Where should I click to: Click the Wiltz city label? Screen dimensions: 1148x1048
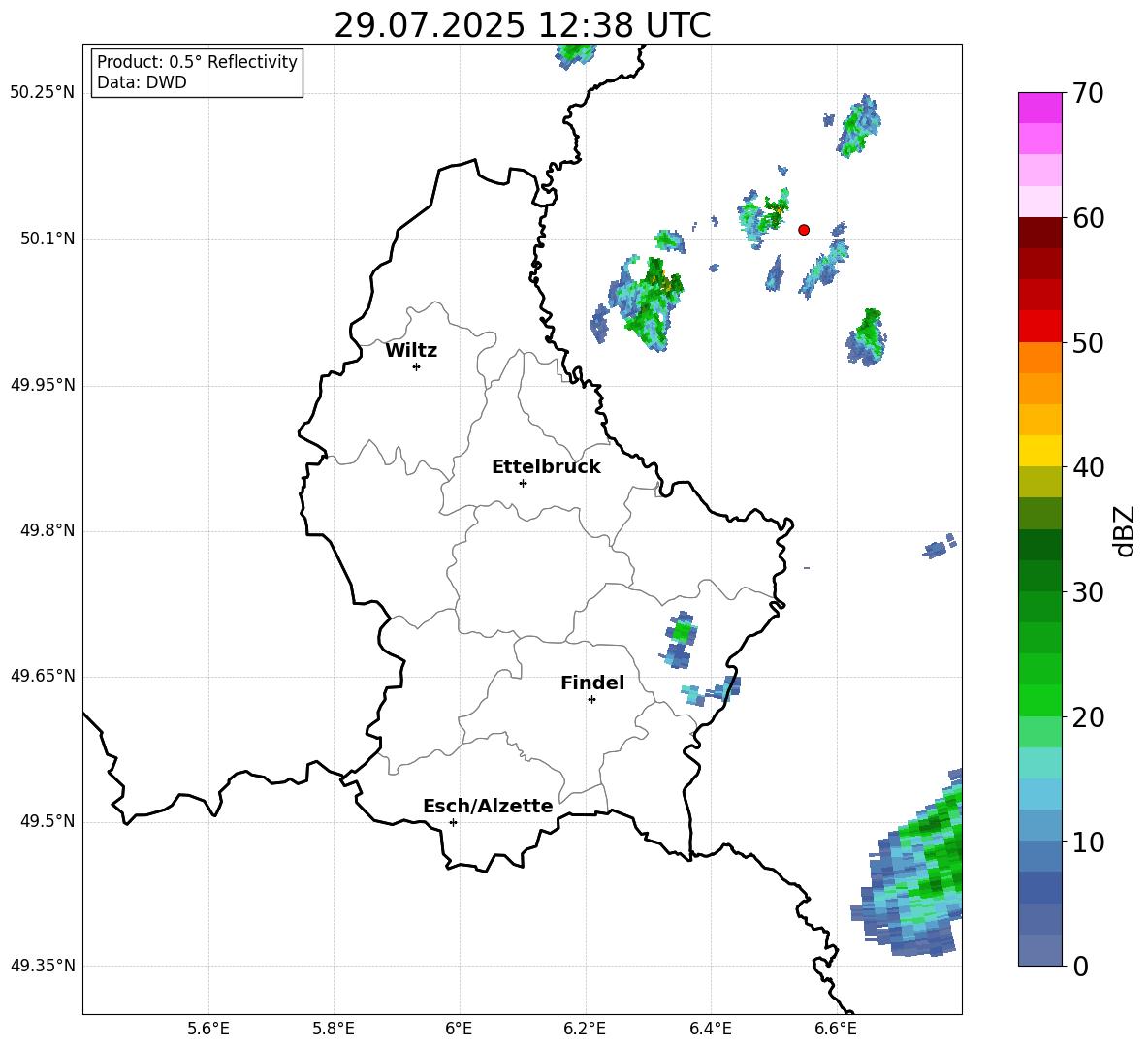click(x=411, y=351)
